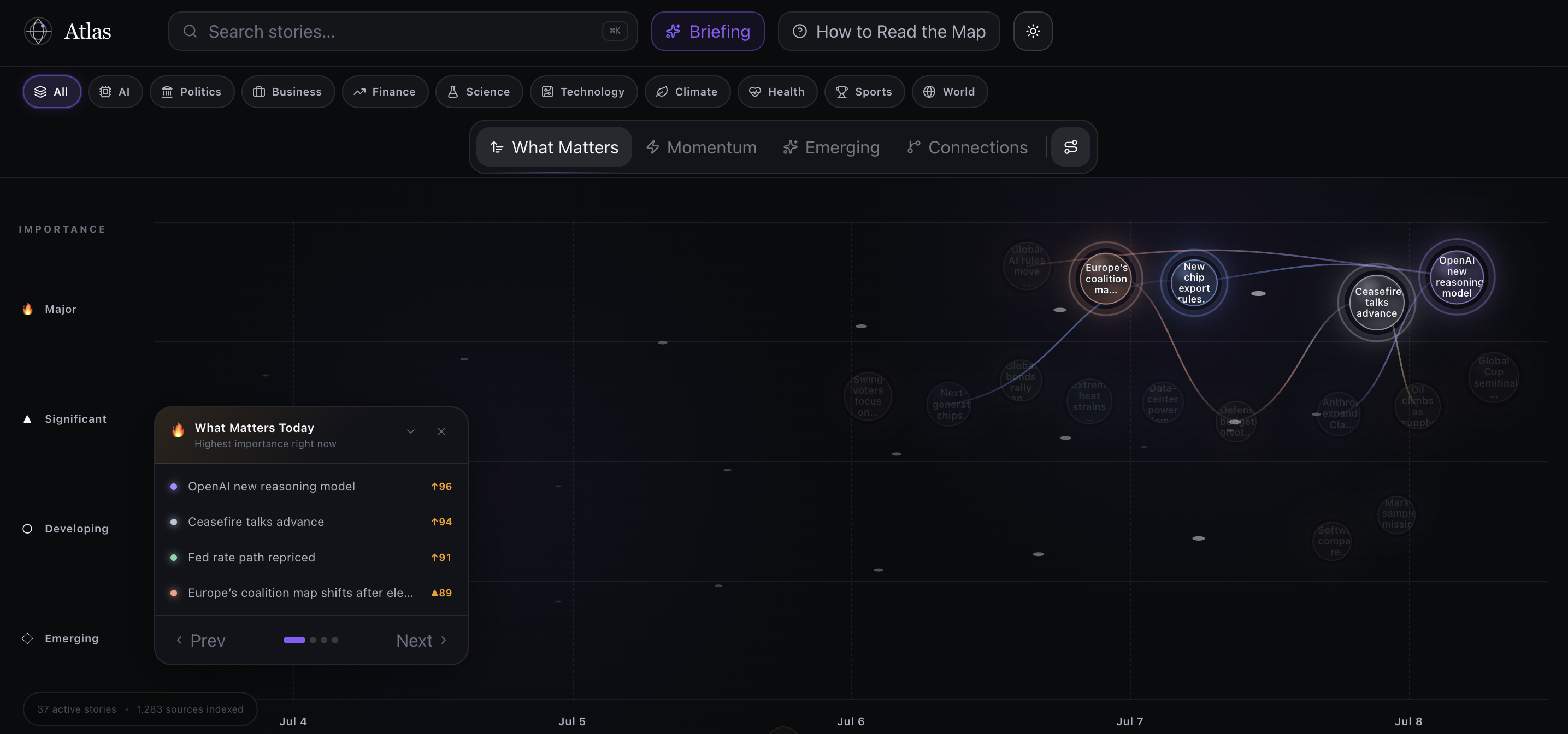The width and height of the screenshot is (1568, 734).
Task: Filter stories by Health
Action: pos(777,92)
